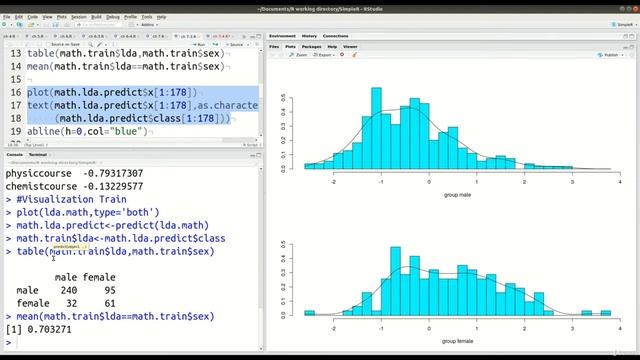
Task: Click the Run button in editor toolbar
Action: 199,44
